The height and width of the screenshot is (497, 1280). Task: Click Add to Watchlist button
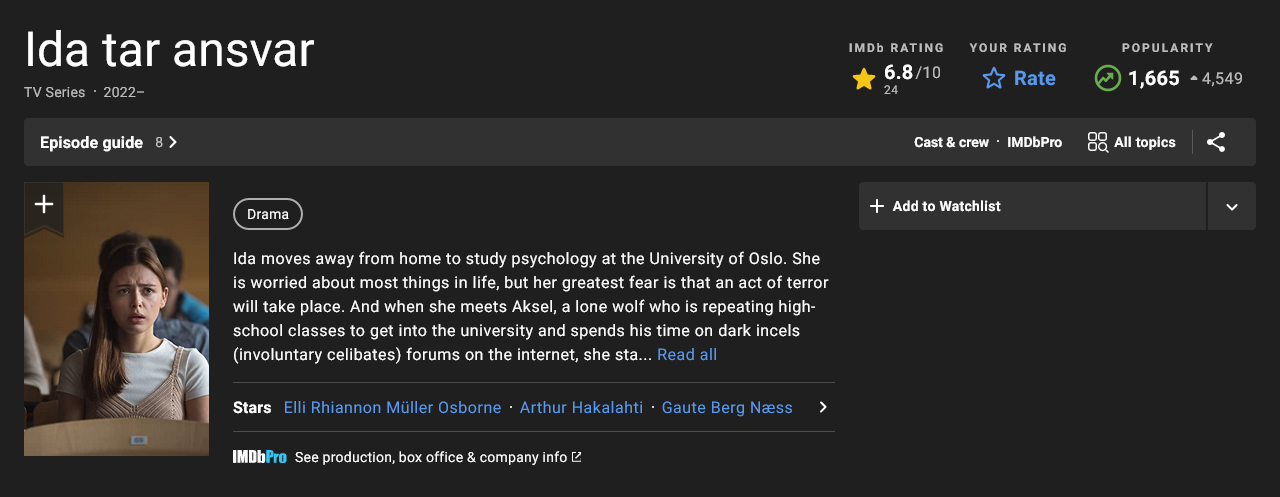[1032, 206]
